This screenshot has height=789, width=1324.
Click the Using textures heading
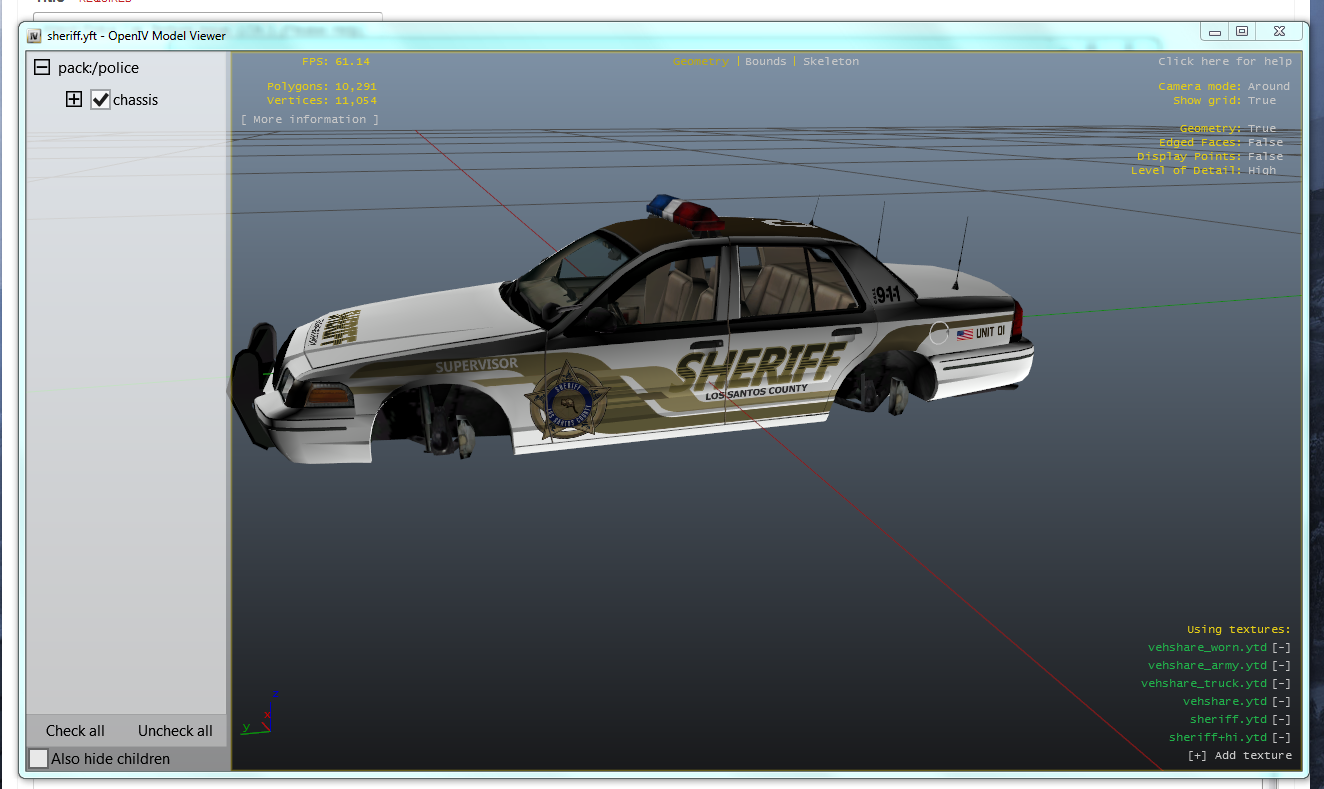(x=1239, y=630)
